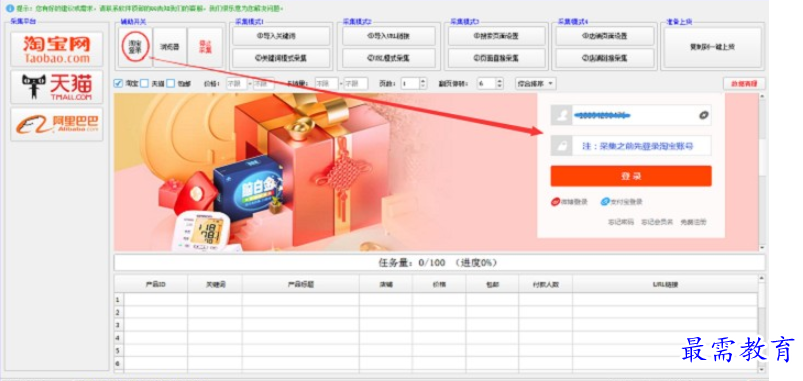Click the browser panel vertical scrollbar
The height and width of the screenshot is (381, 803).
[x=763, y=172]
